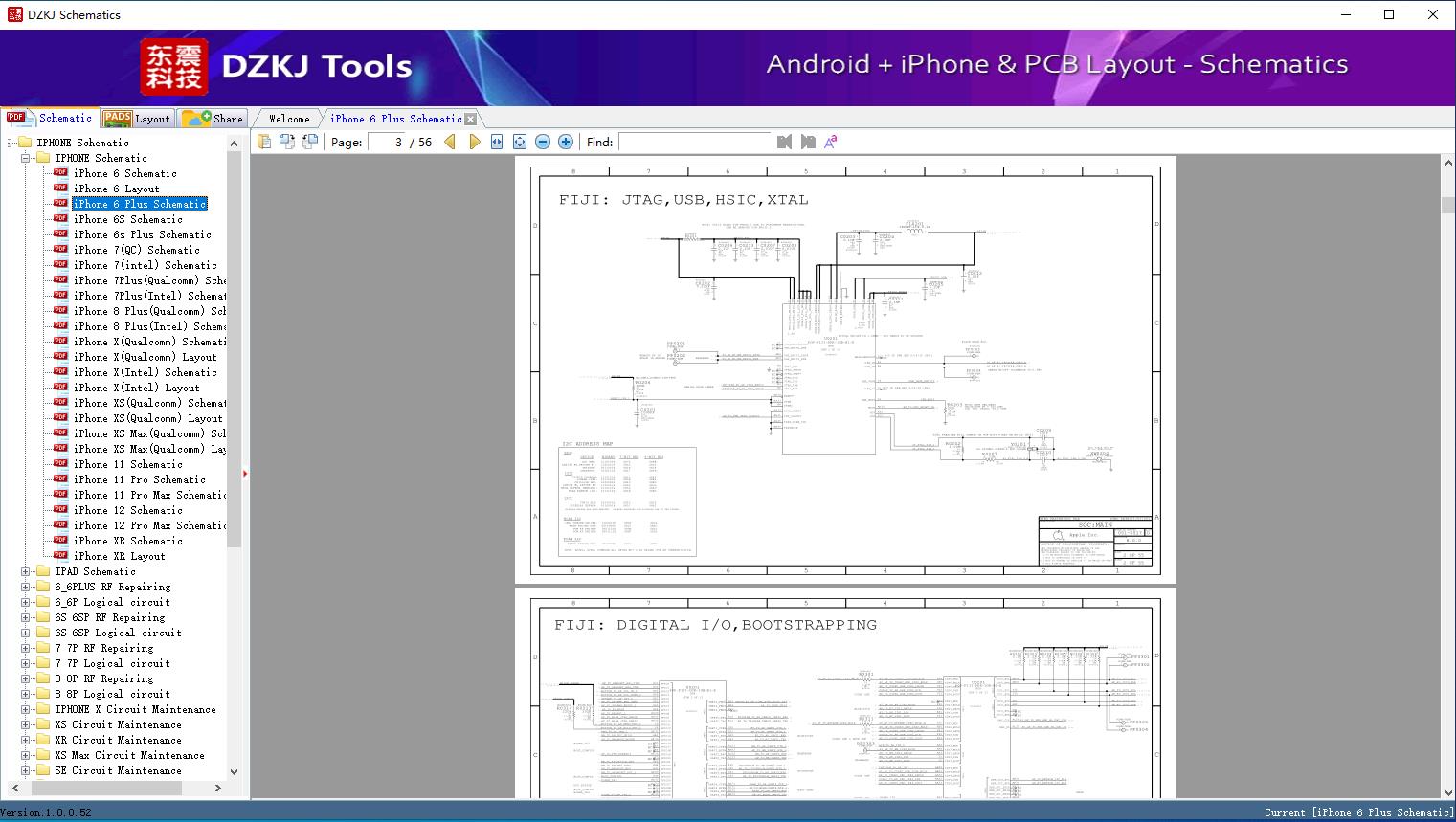This screenshot has height=822, width=1456.
Task: Expand the IPAD Schematic folder
Action: click(26, 571)
